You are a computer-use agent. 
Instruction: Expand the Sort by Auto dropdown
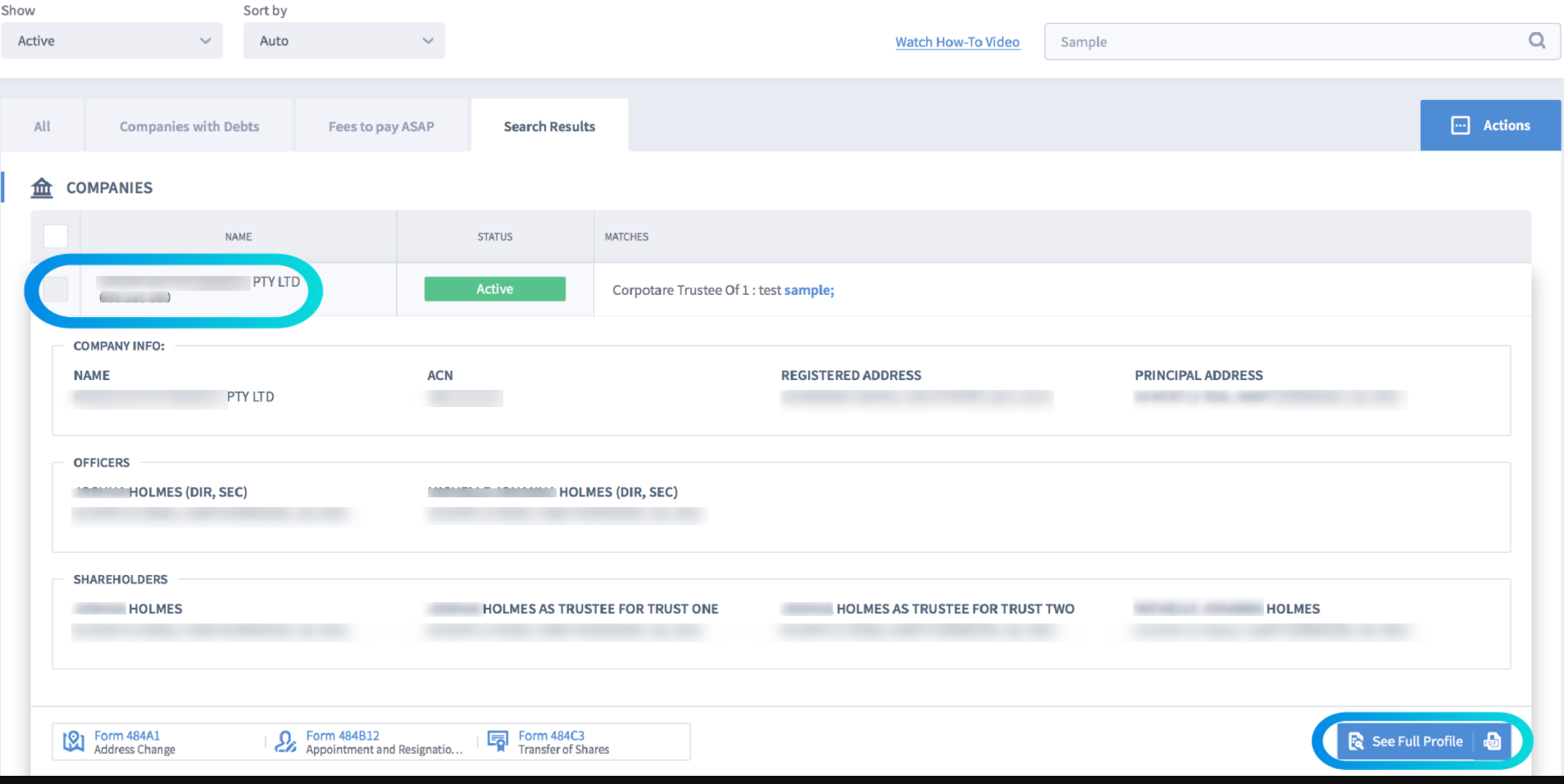coord(343,41)
